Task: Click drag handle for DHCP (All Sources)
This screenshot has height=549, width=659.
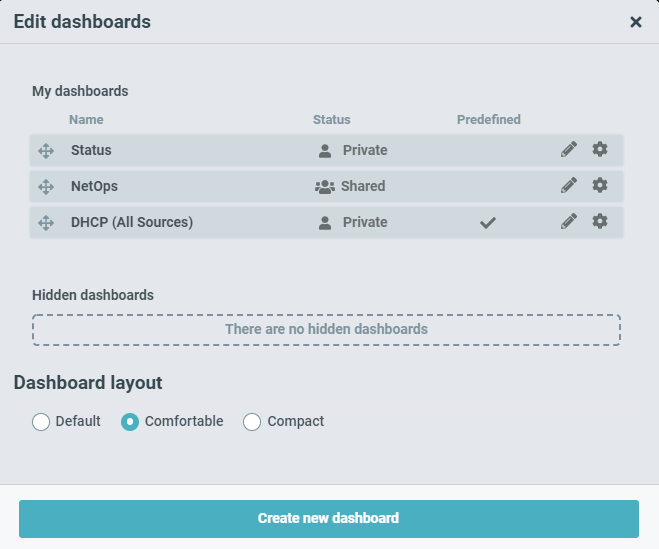Action: click(45, 223)
